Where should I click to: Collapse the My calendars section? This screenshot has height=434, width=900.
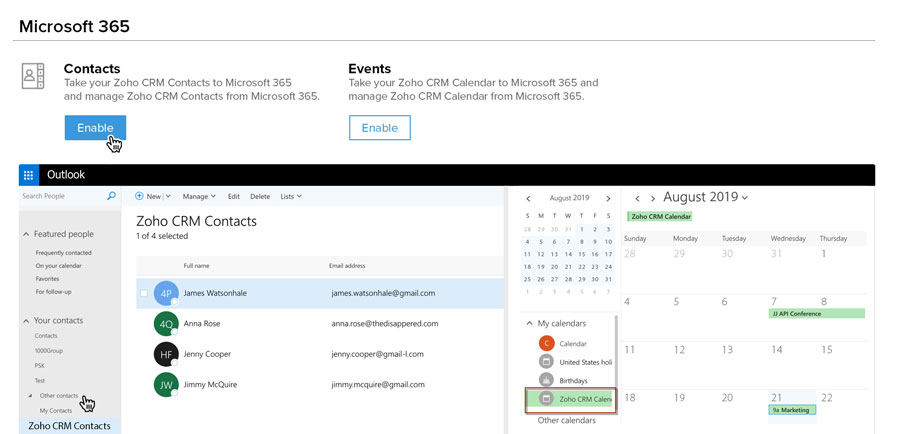[528, 324]
